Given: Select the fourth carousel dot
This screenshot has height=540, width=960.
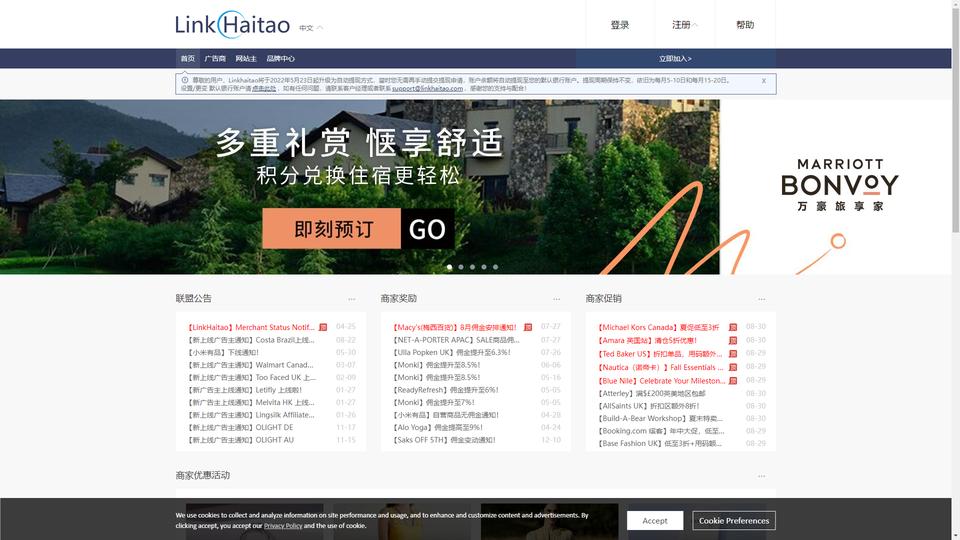Looking at the screenshot, I should [484, 267].
